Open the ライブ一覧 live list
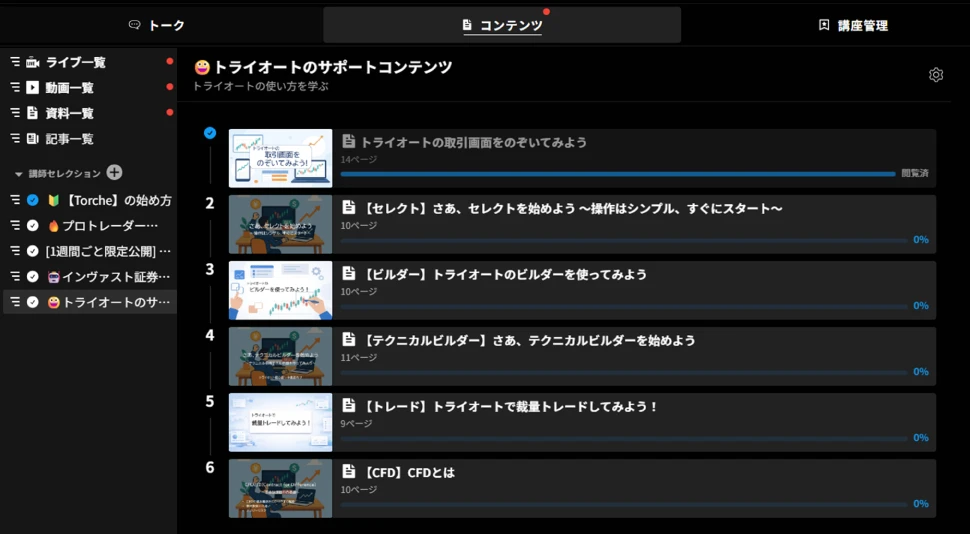Image resolution: width=970 pixels, height=534 pixels. click(x=75, y=62)
